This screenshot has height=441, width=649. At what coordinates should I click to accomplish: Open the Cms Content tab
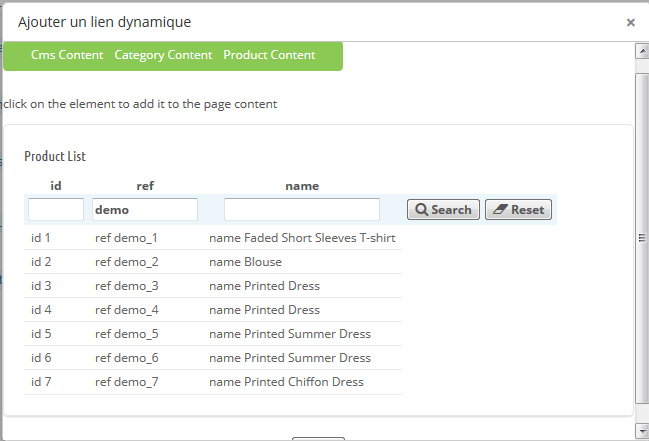click(67, 55)
